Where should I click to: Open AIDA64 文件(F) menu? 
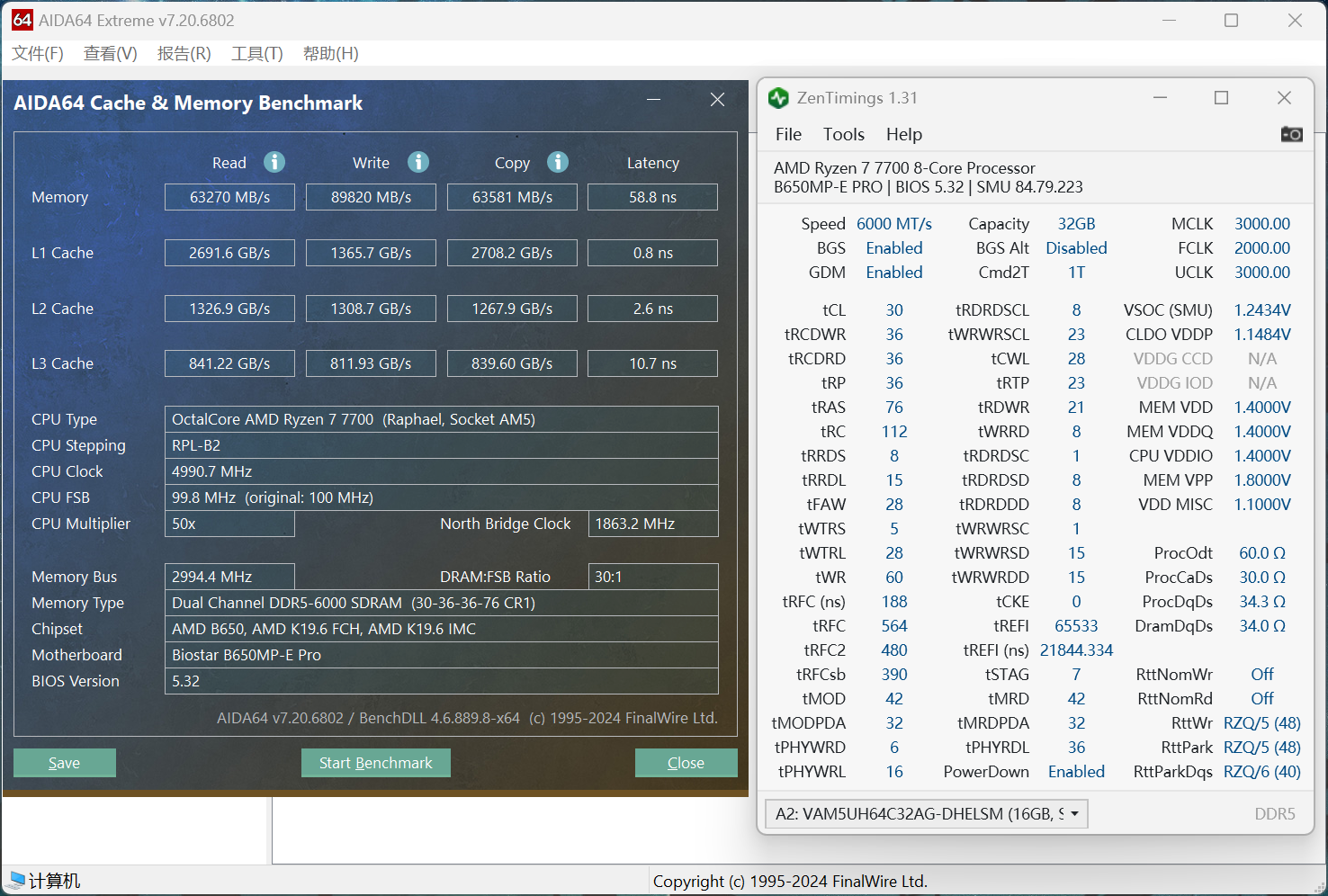tap(38, 54)
